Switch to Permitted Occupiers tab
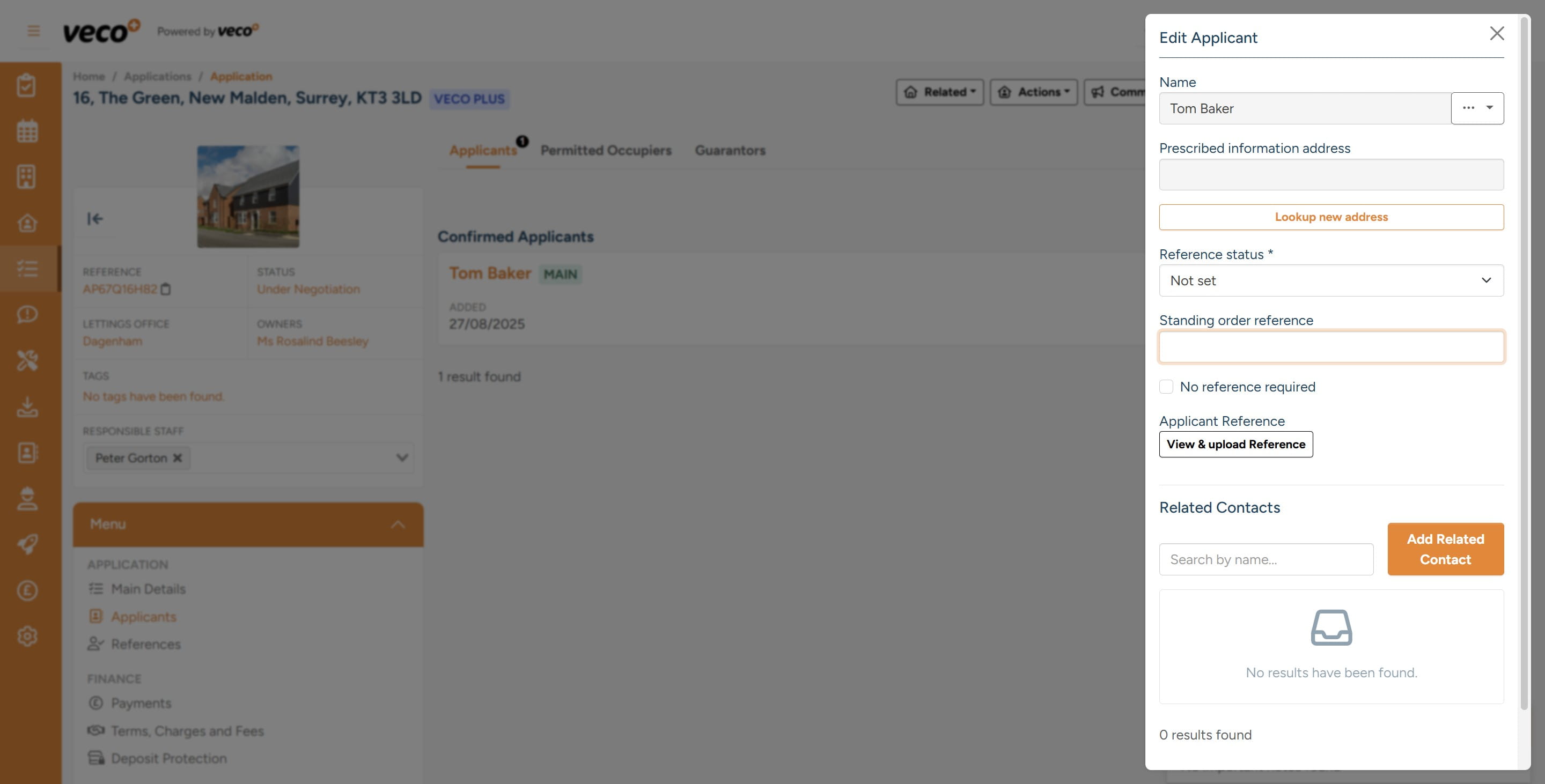This screenshot has width=1545, height=784. 606,151
